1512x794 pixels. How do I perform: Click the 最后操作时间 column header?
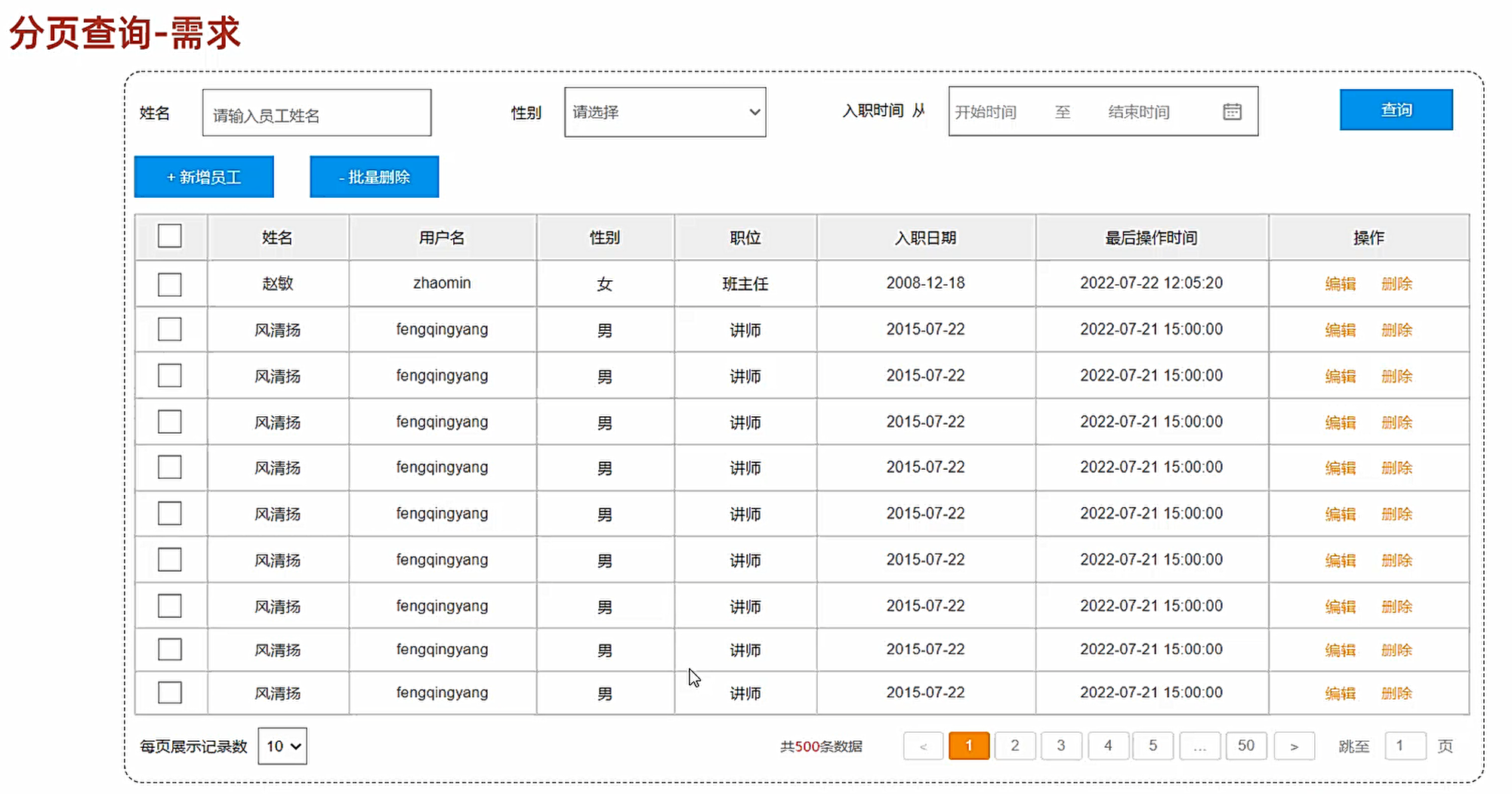pos(1152,237)
